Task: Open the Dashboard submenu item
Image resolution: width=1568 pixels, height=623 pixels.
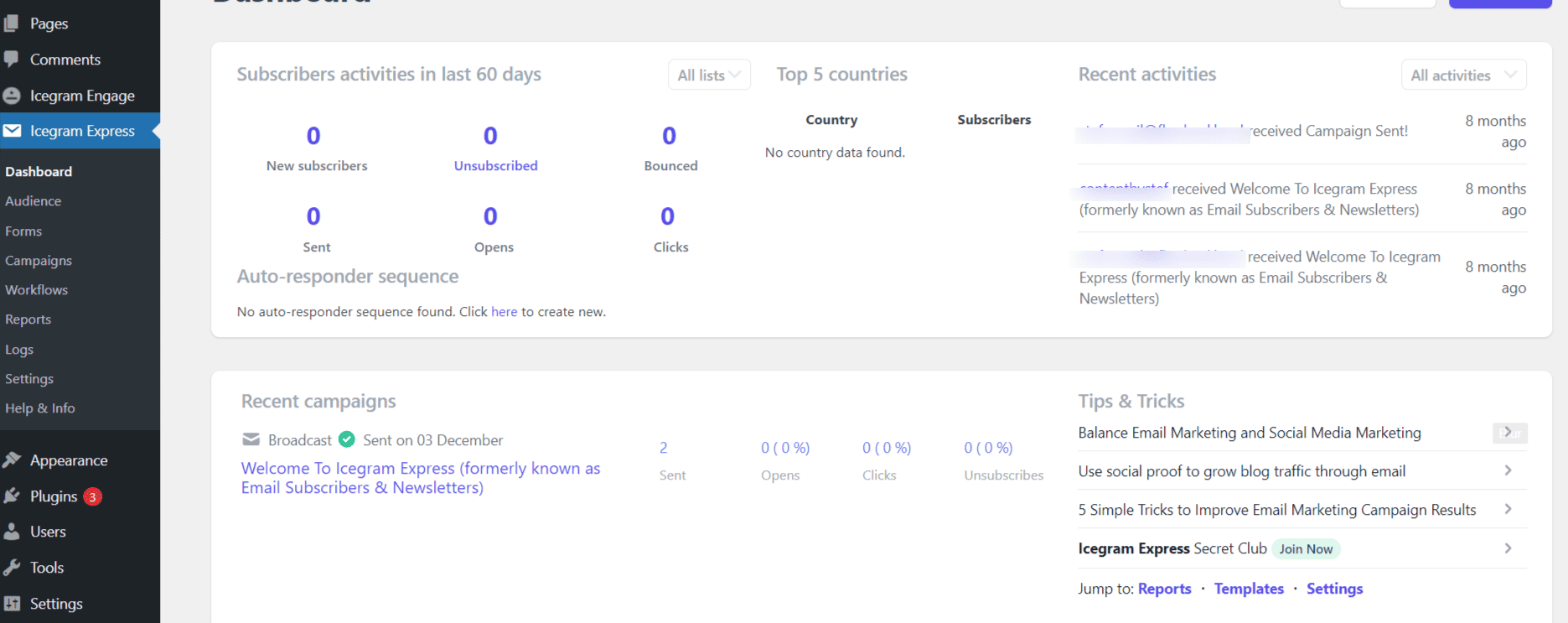Action: click(x=39, y=171)
